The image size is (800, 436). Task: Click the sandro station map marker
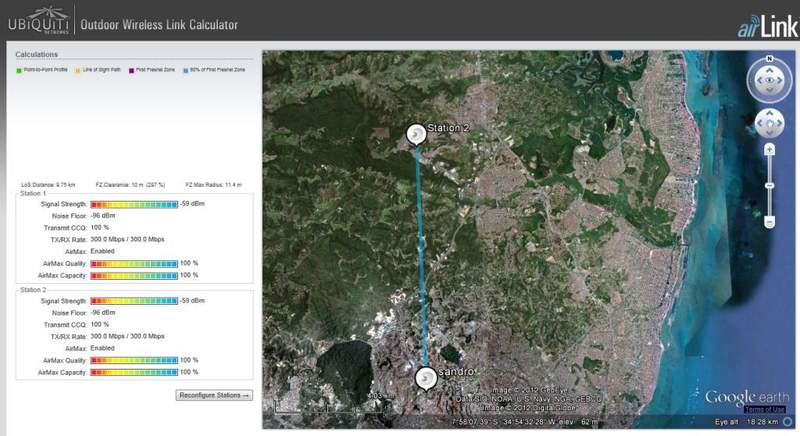tap(428, 379)
